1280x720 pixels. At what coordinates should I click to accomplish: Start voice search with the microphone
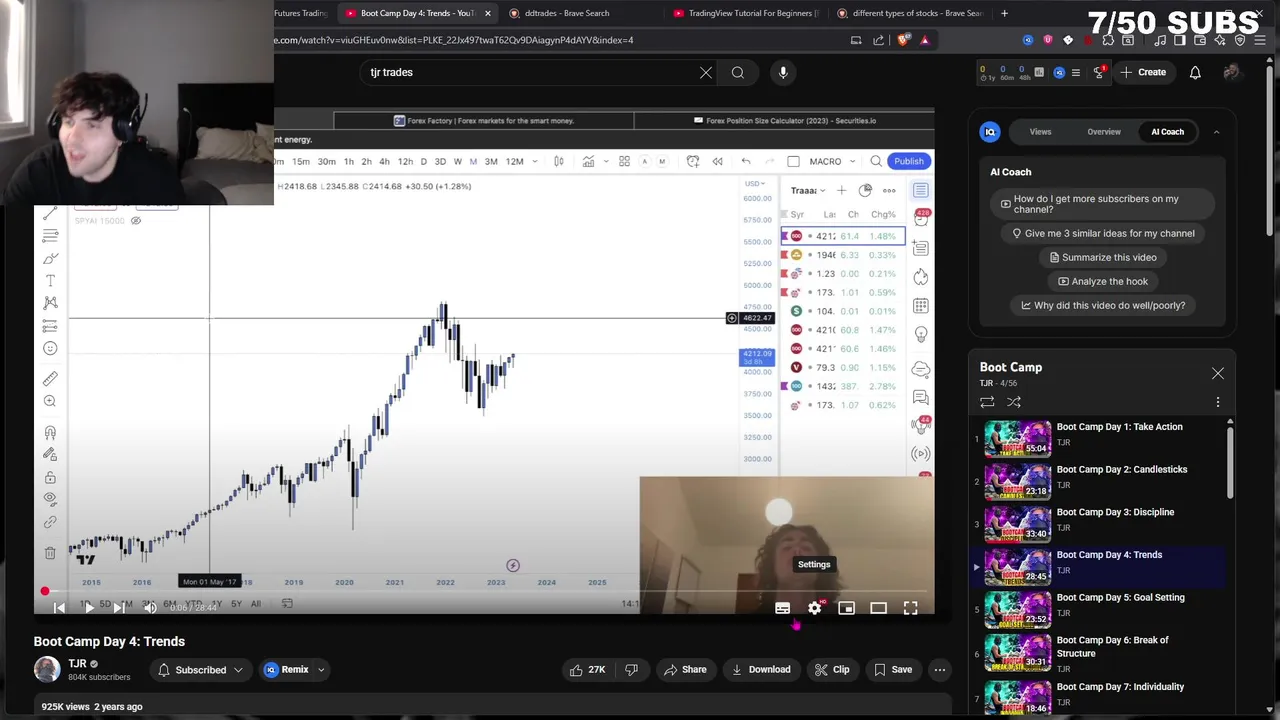(x=783, y=72)
